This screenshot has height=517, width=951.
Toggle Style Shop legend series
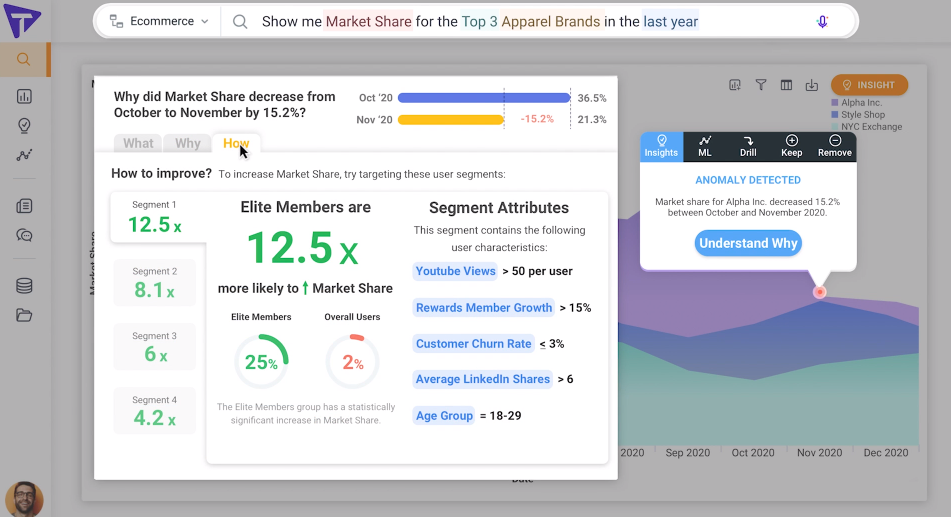(858, 115)
